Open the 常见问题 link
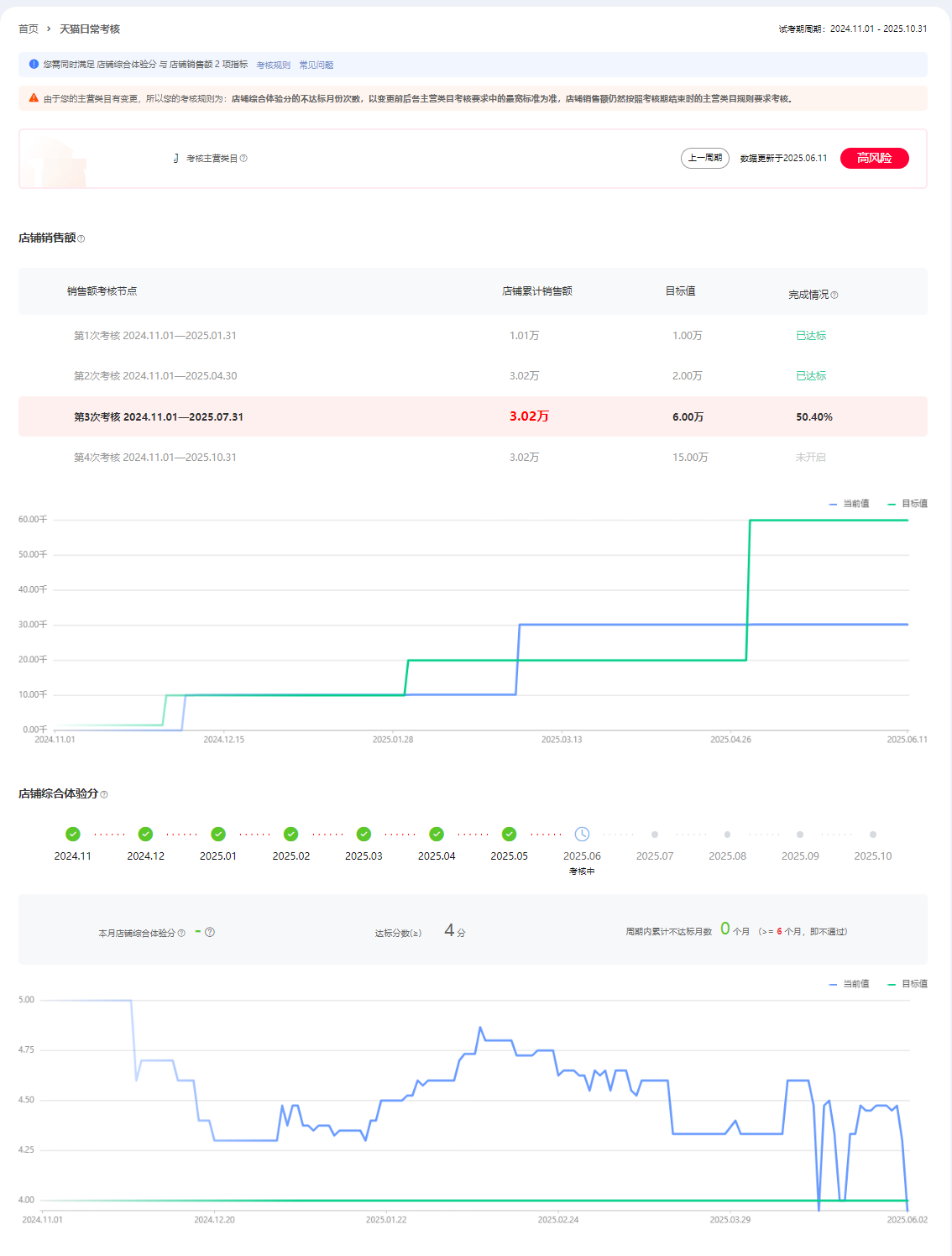 [316, 65]
